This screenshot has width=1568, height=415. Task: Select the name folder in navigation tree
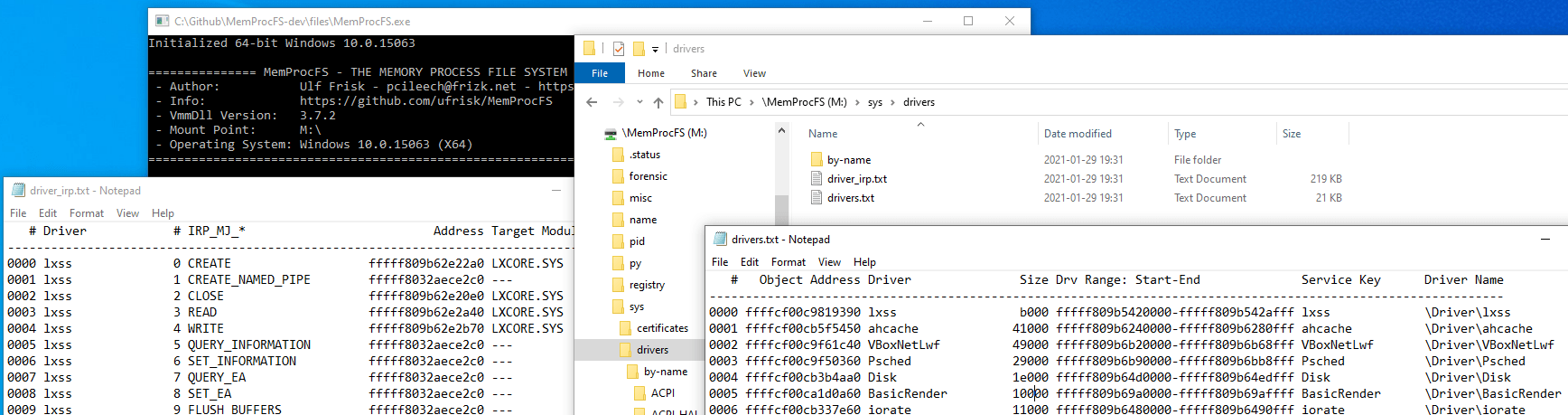pyautogui.click(x=643, y=220)
